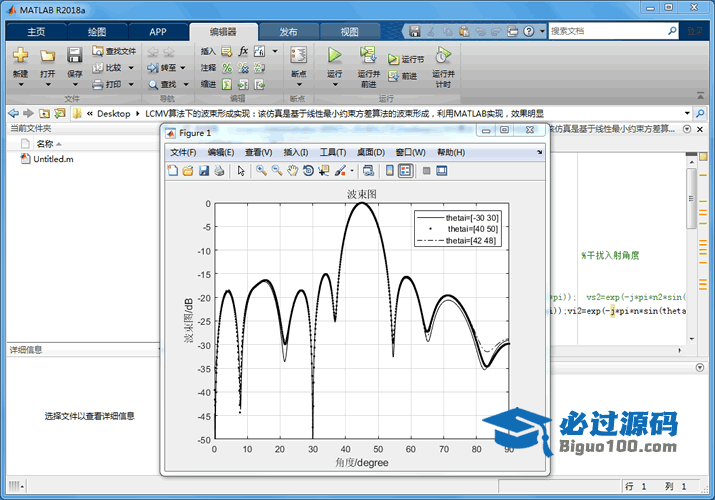Click the Show Plot Tools icon
Image resolution: width=715 pixels, height=500 pixels.
441,171
